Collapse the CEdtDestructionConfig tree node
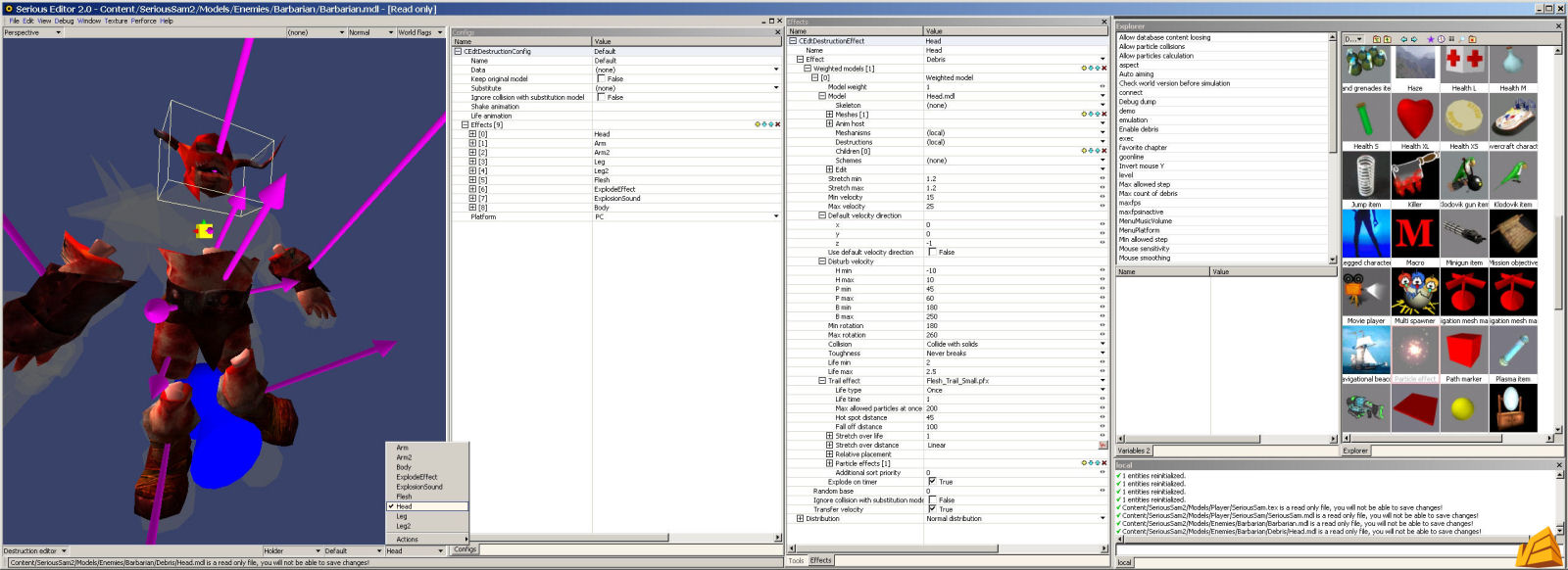 [x=457, y=51]
